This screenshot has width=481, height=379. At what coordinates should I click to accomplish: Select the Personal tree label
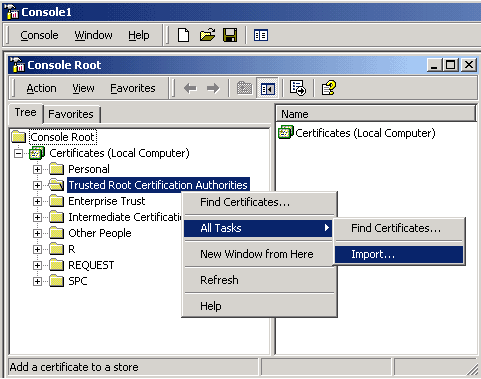(89, 169)
